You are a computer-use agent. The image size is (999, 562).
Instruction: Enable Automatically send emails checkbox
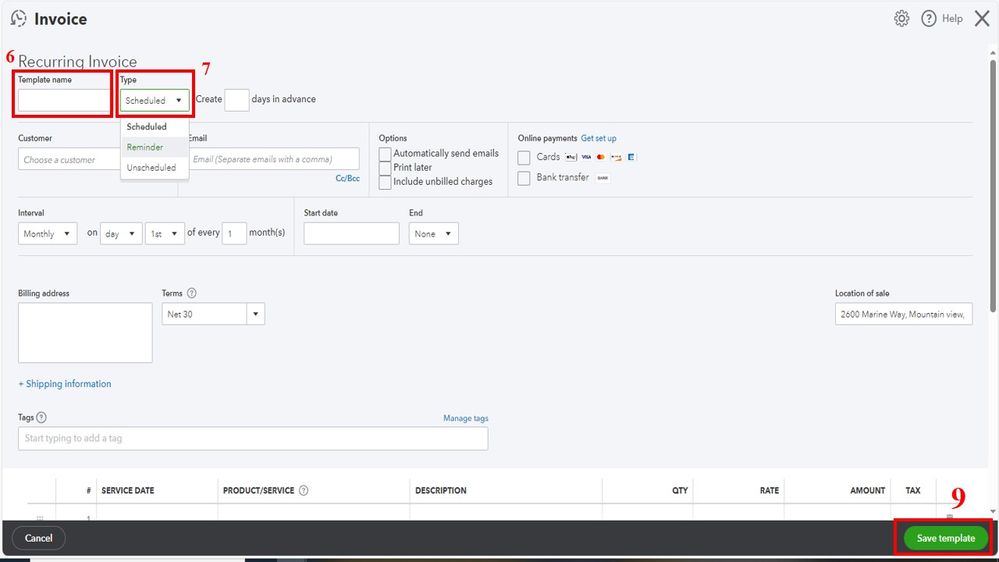[385, 154]
